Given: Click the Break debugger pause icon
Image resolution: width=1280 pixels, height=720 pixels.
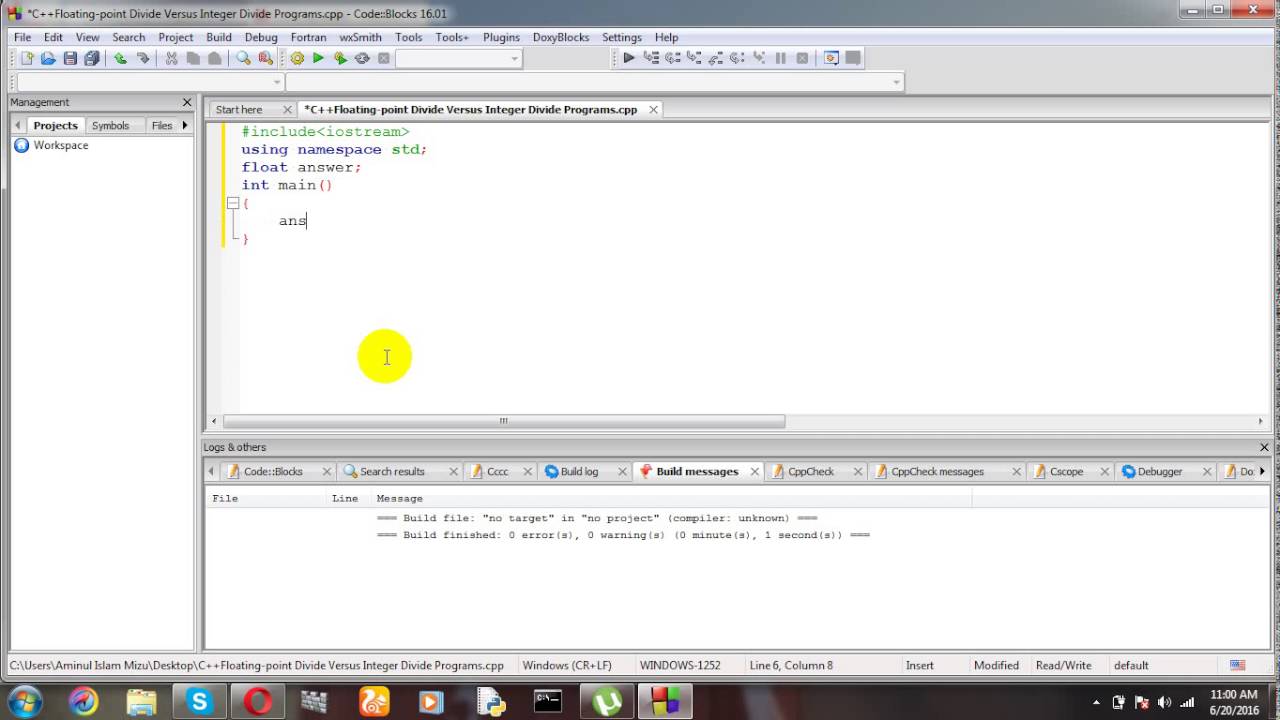Looking at the screenshot, I should [x=781, y=58].
